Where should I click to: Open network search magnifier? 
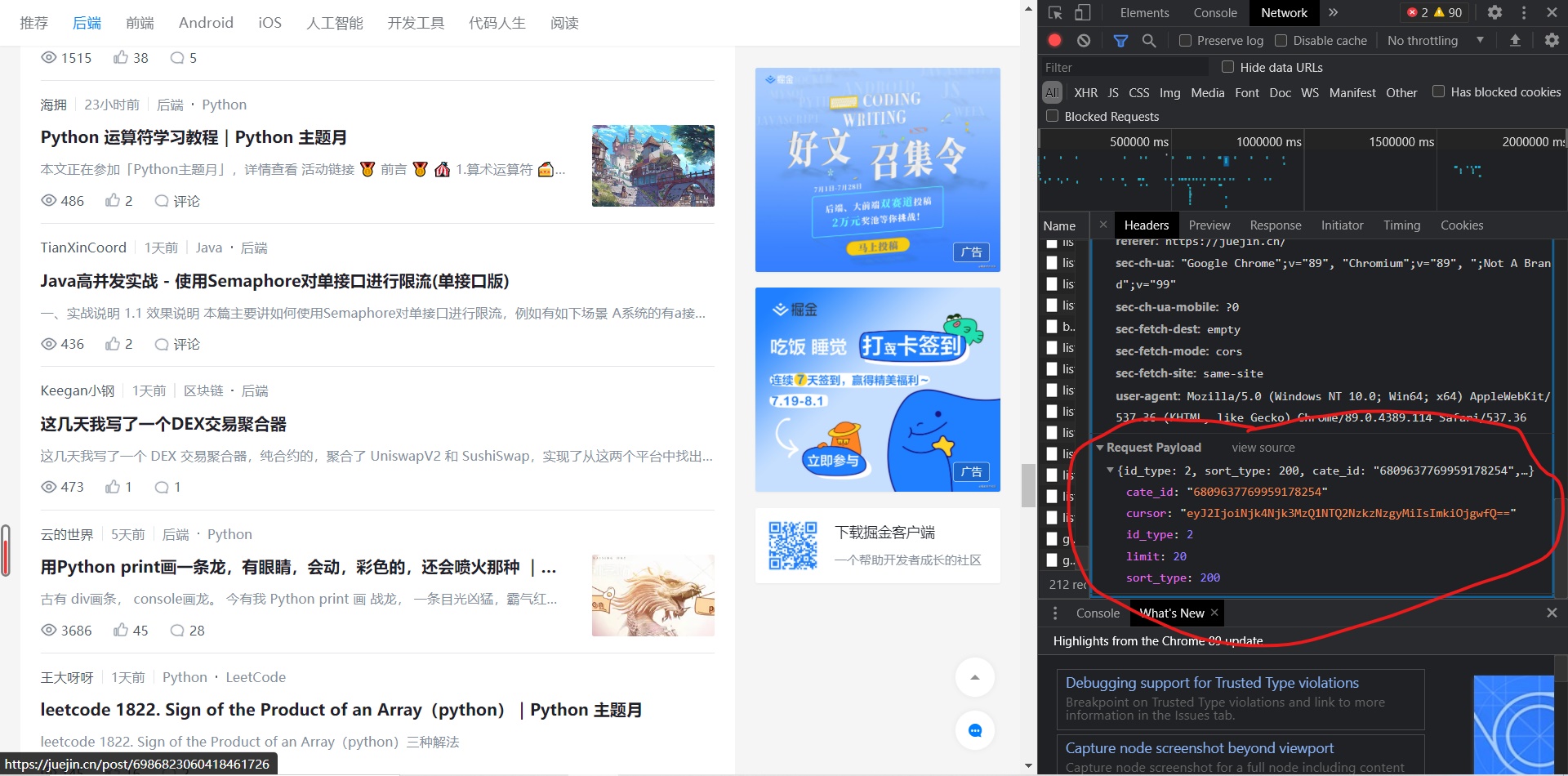tap(1149, 40)
